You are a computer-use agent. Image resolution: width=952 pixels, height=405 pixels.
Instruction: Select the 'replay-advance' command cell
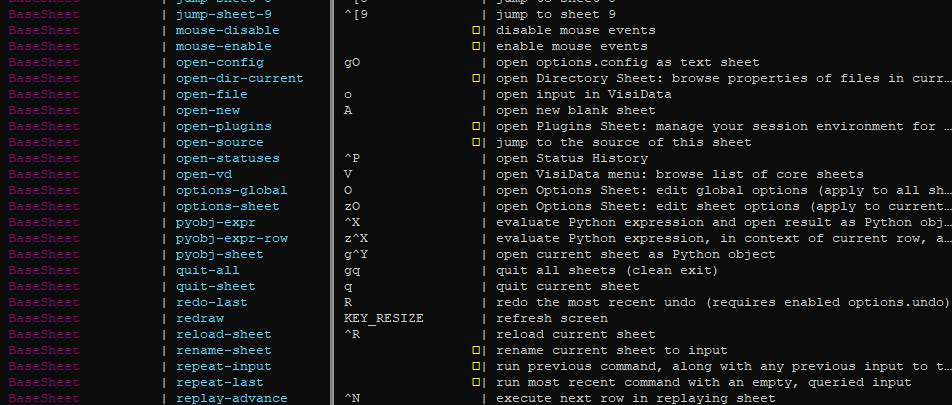point(231,398)
